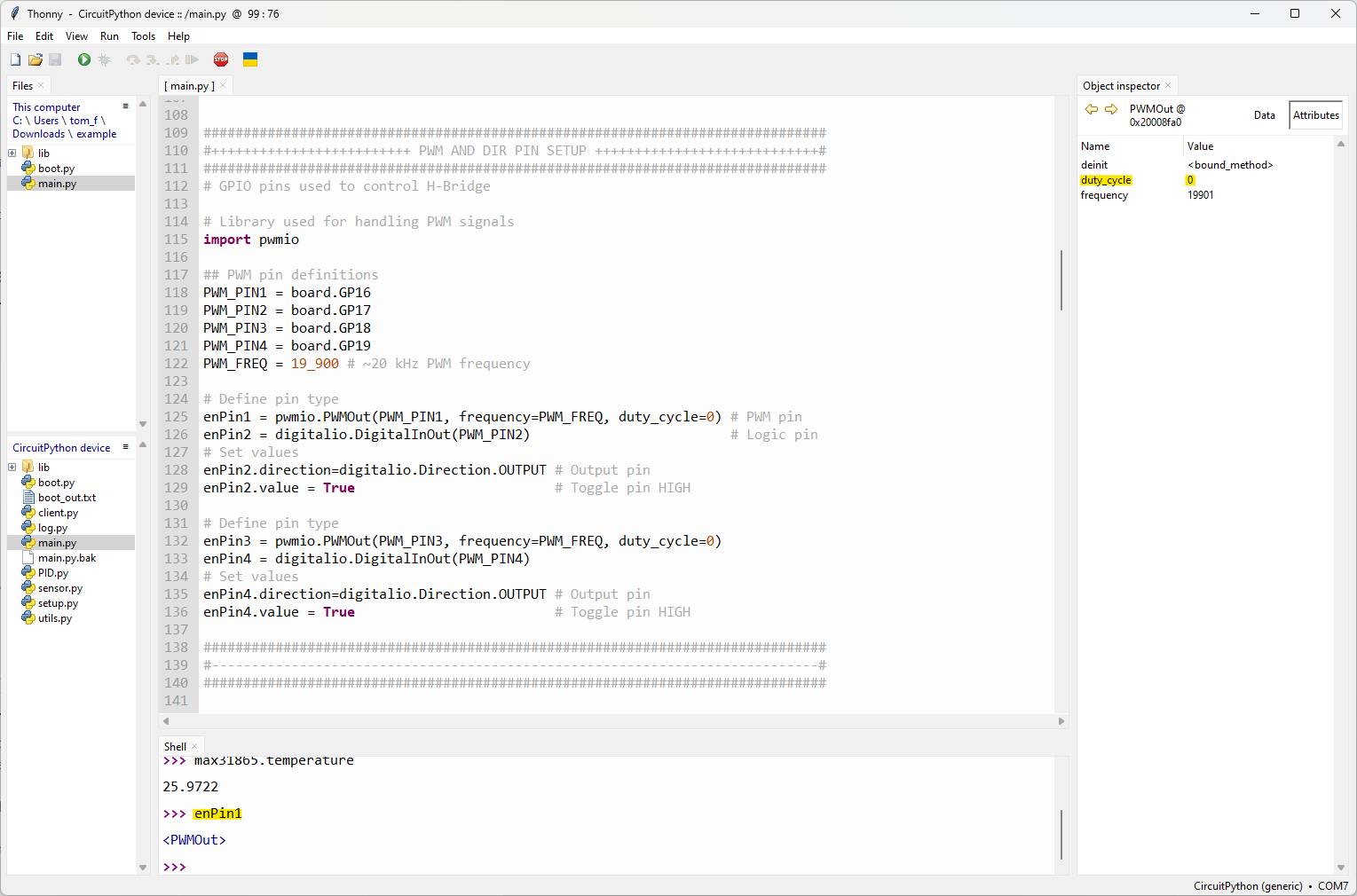Stop the backend with red STOP icon

[221, 59]
